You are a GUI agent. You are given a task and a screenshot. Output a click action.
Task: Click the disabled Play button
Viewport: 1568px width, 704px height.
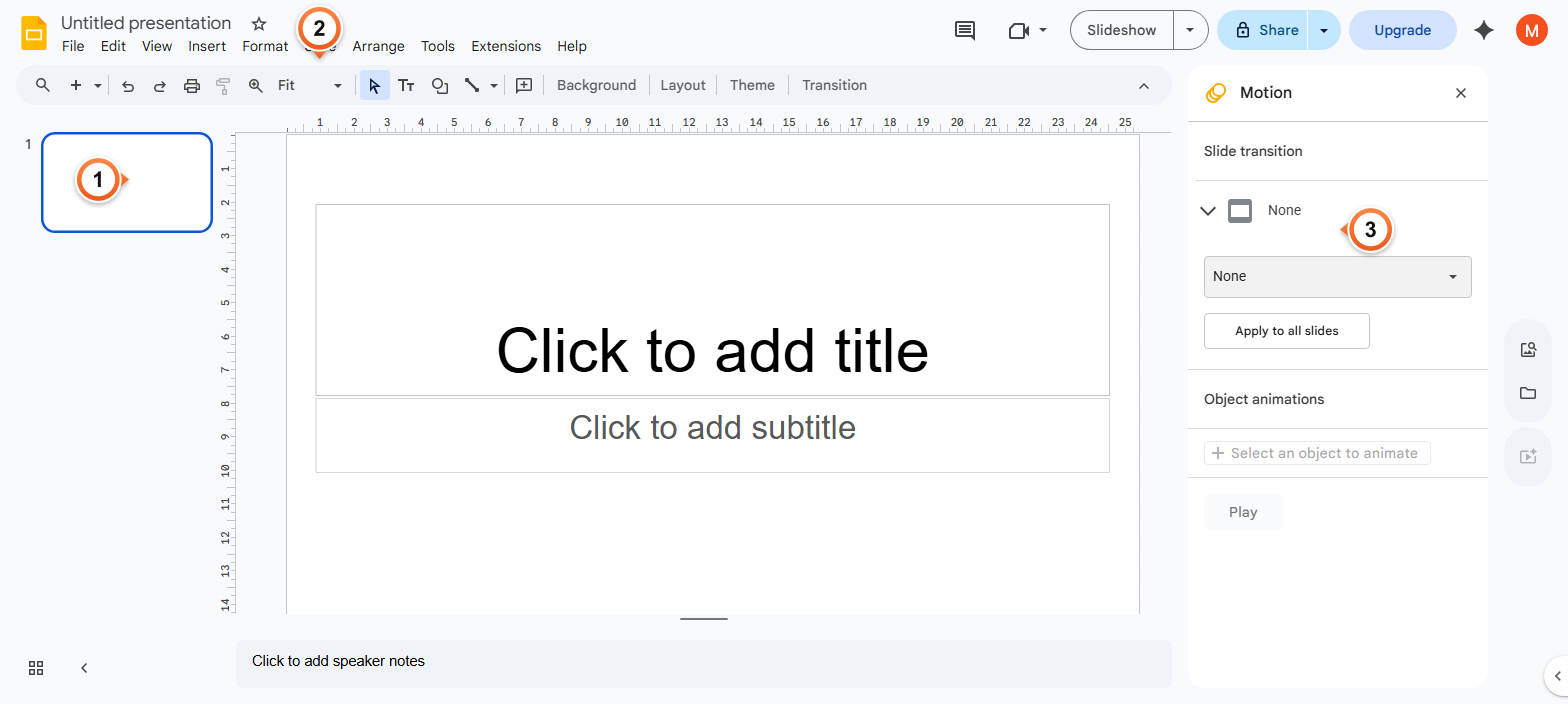click(x=1243, y=512)
